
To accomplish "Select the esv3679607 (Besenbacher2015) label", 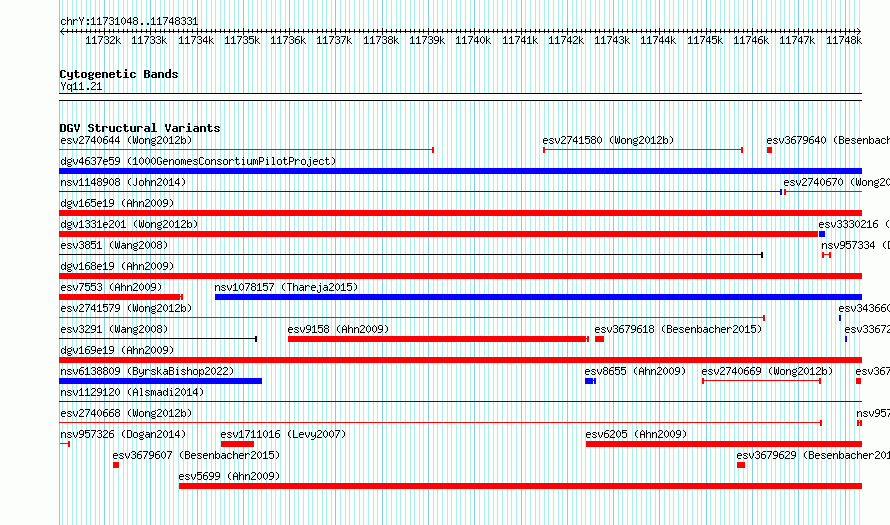I will coord(196,455).
